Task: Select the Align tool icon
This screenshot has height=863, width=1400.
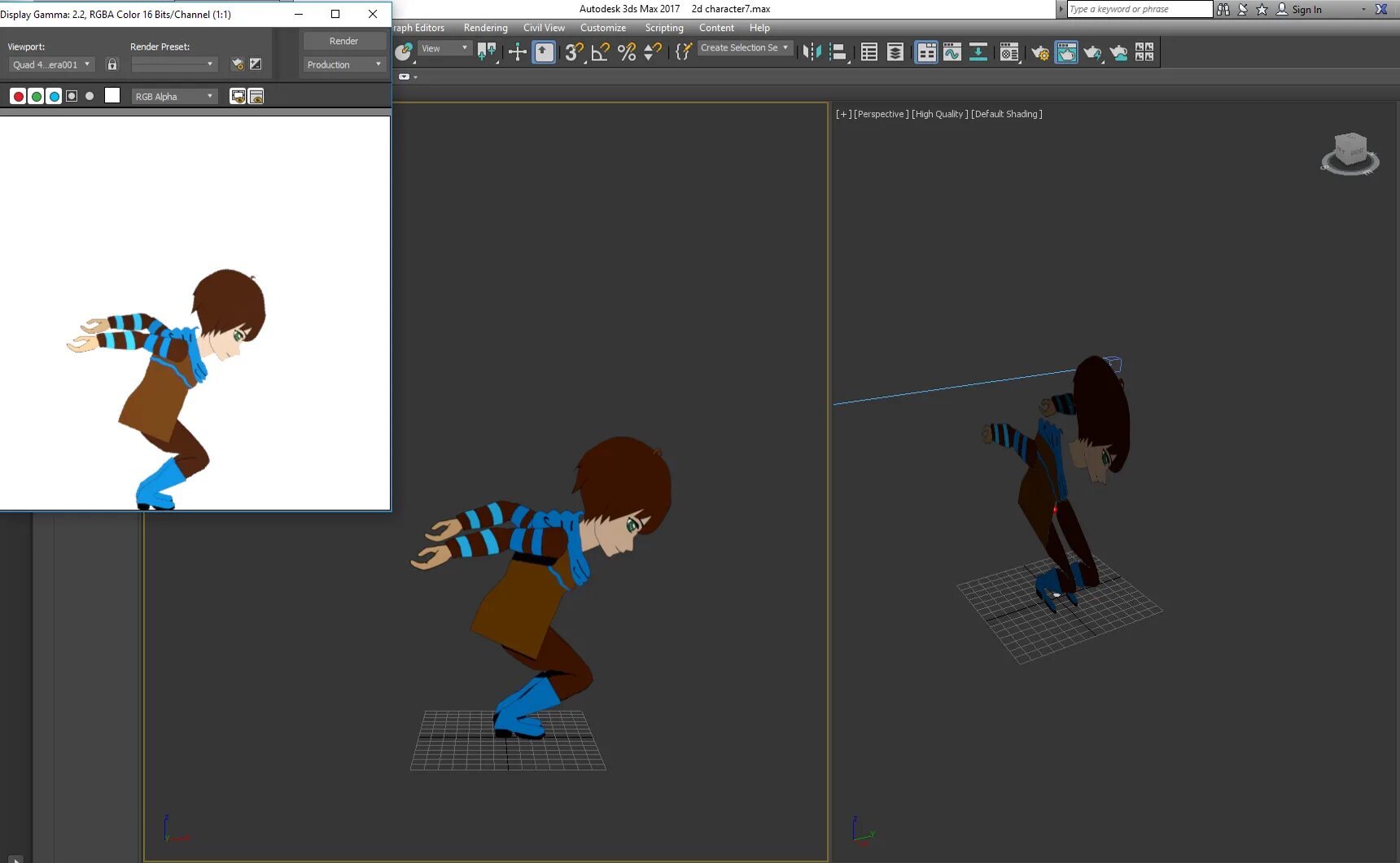Action: point(838,53)
